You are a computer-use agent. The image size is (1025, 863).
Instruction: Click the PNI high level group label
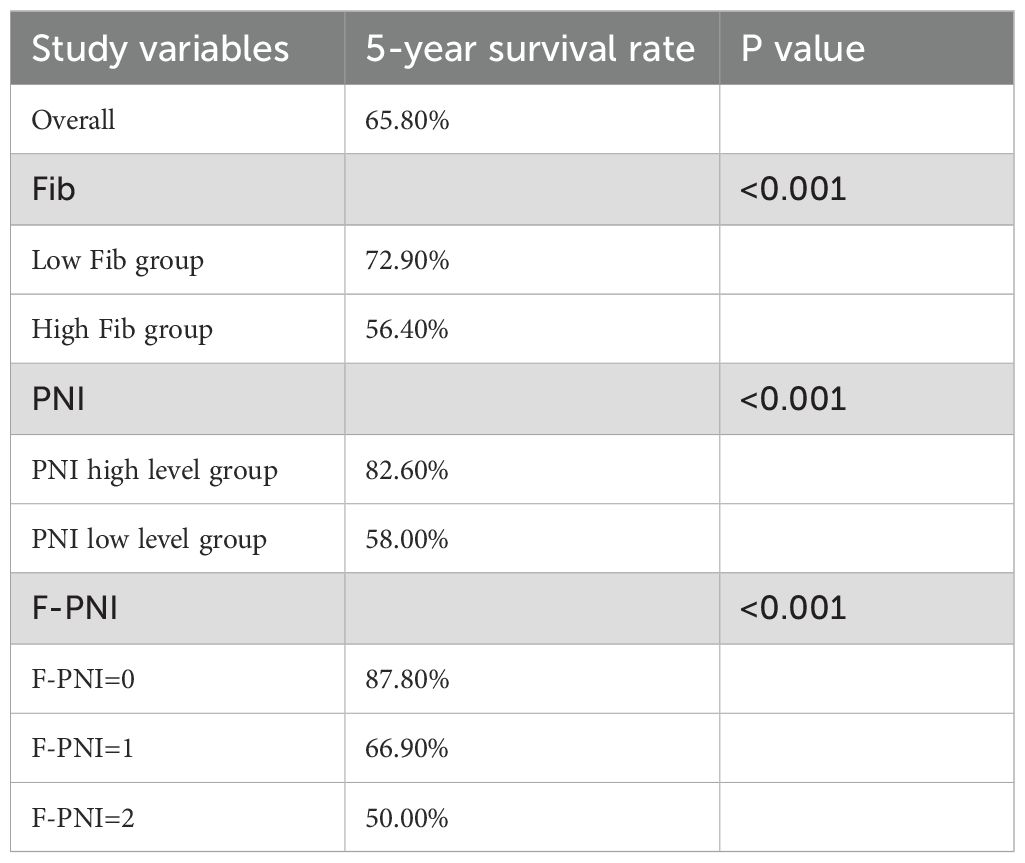(x=155, y=471)
